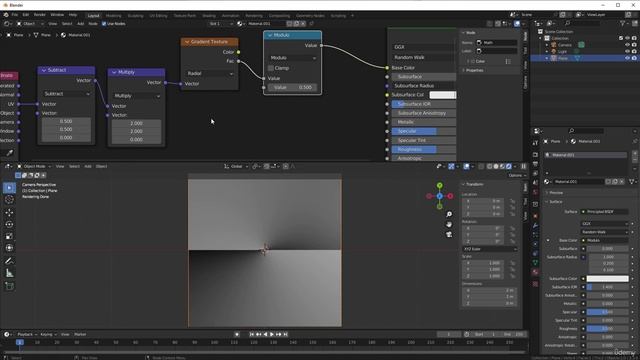Select the Add Cube tool in viewport toolbar

pyautogui.click(x=9, y=286)
